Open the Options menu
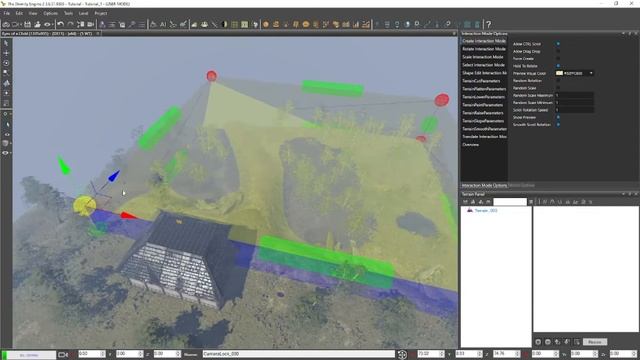 51,13
